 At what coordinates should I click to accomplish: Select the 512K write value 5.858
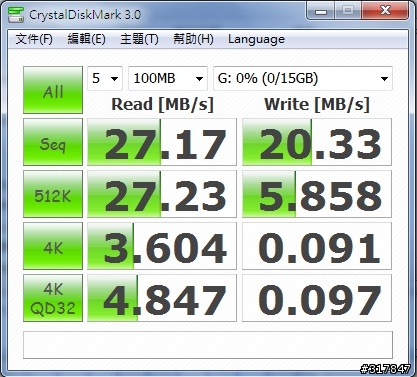pos(317,194)
